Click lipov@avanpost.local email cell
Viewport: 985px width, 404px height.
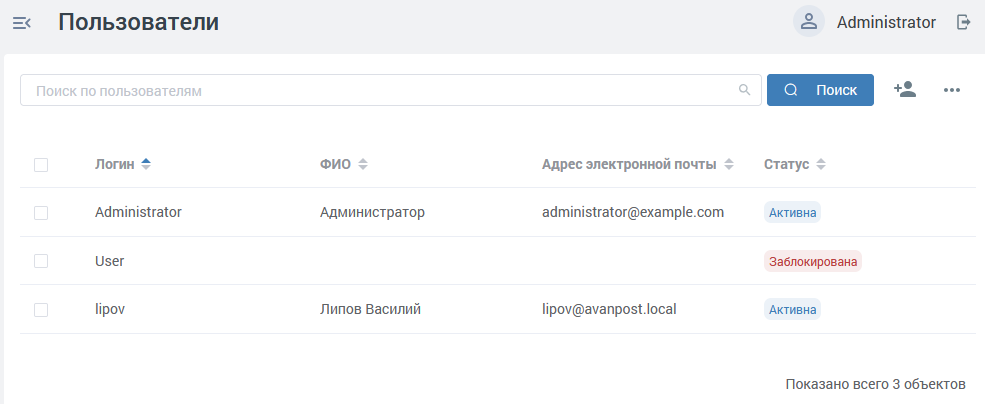(x=609, y=309)
